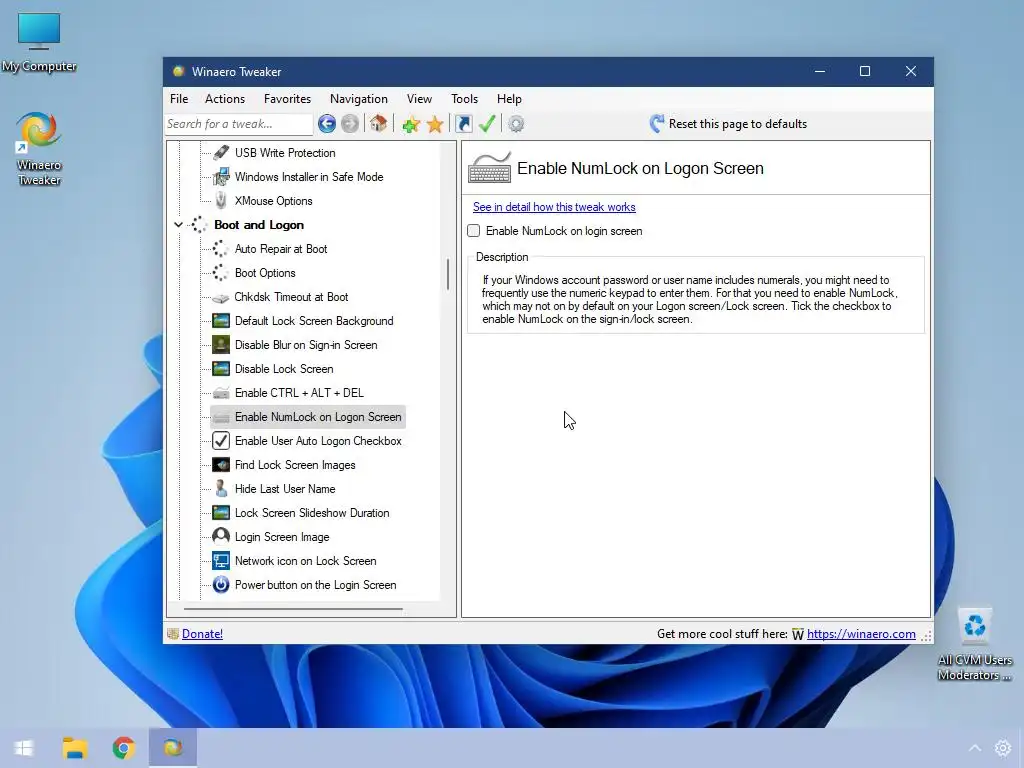Open the https://winaero.com link

point(861,633)
